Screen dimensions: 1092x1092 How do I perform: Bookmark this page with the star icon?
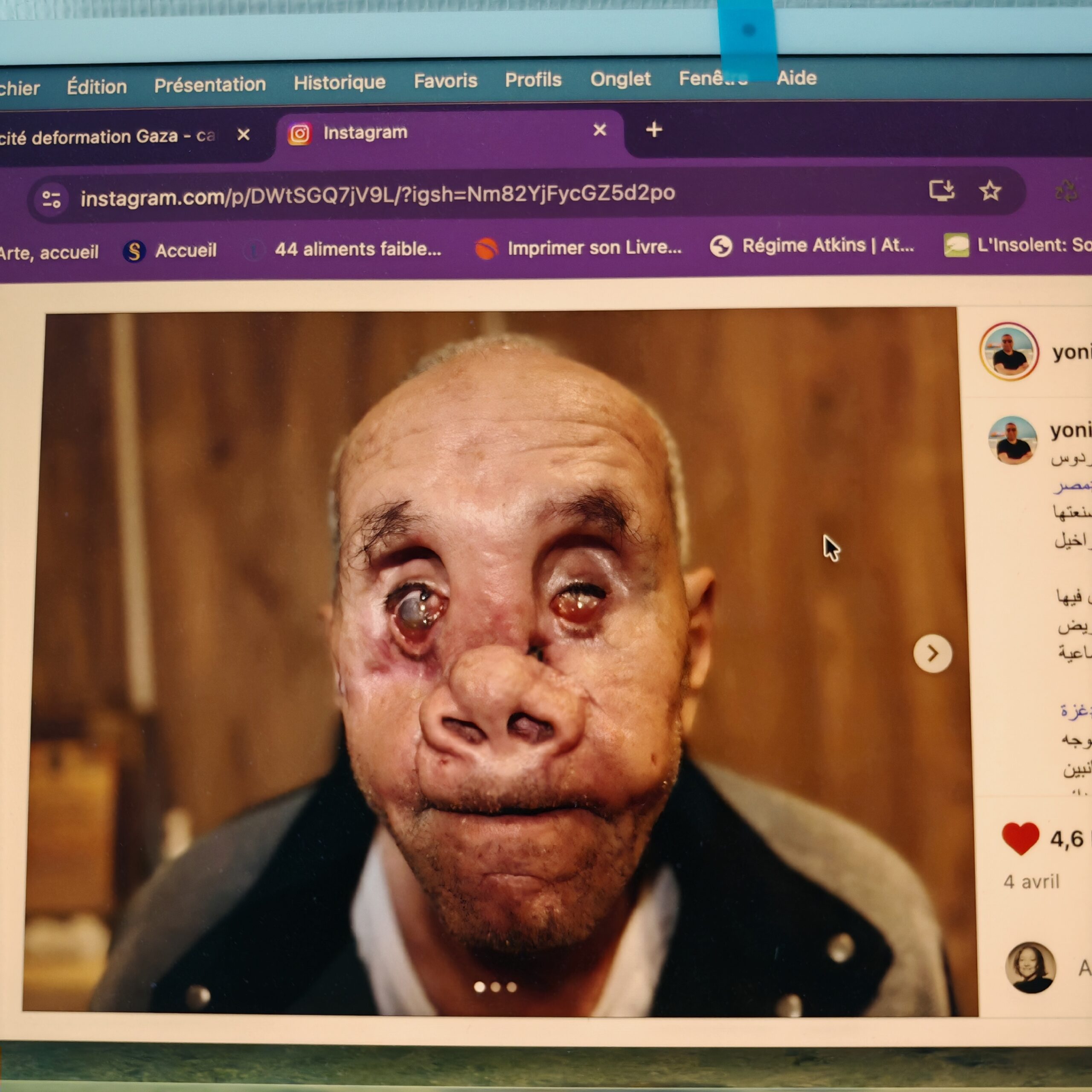990,191
